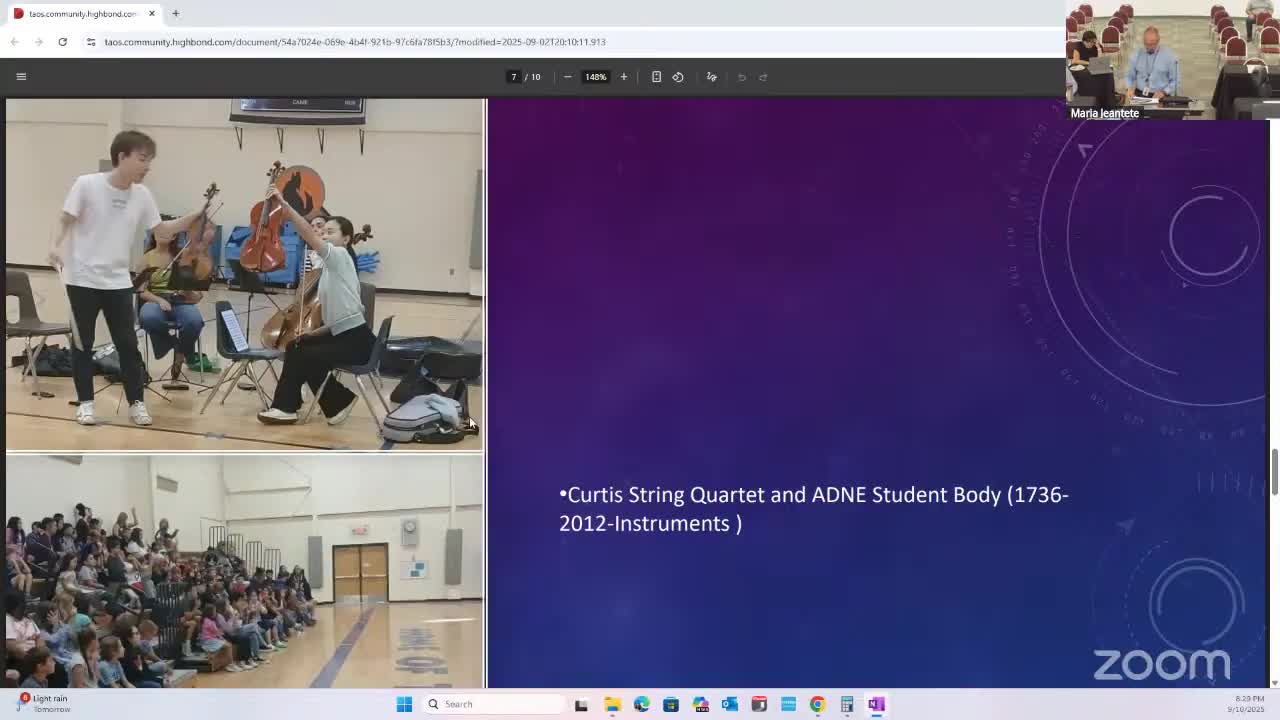Viewport: 1280px width, 720px height.
Task: Reload the current browser page
Action: (62, 42)
